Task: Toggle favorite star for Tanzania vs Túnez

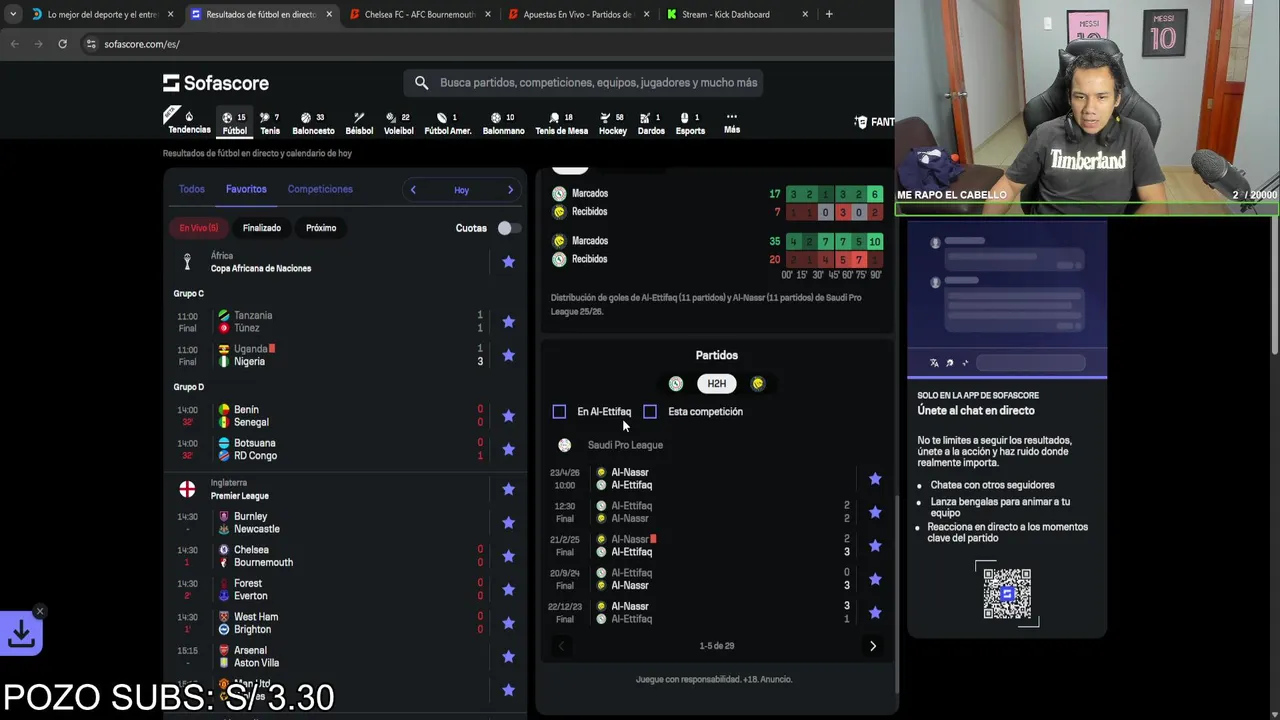Action: click(508, 322)
